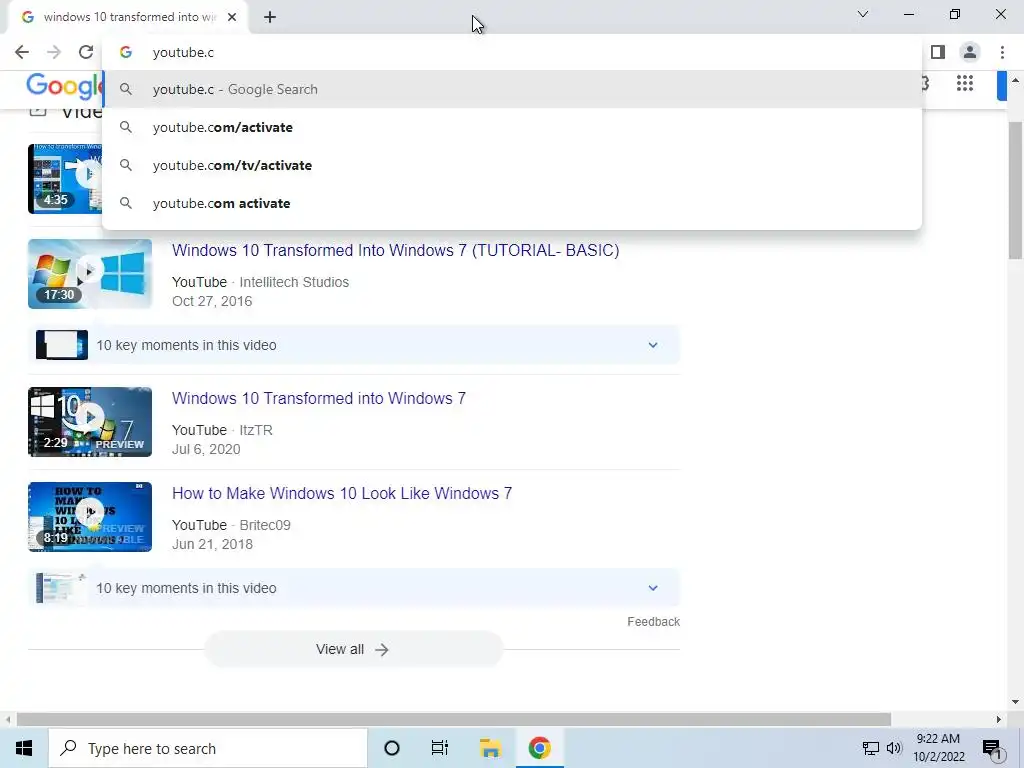
Task: Expand key moments under Intellitech Studios video
Action: 354,345
